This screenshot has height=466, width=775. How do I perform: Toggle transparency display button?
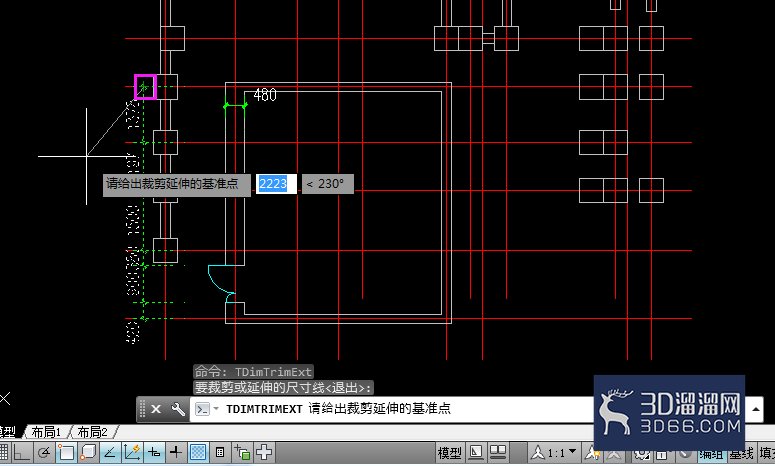coord(198,452)
